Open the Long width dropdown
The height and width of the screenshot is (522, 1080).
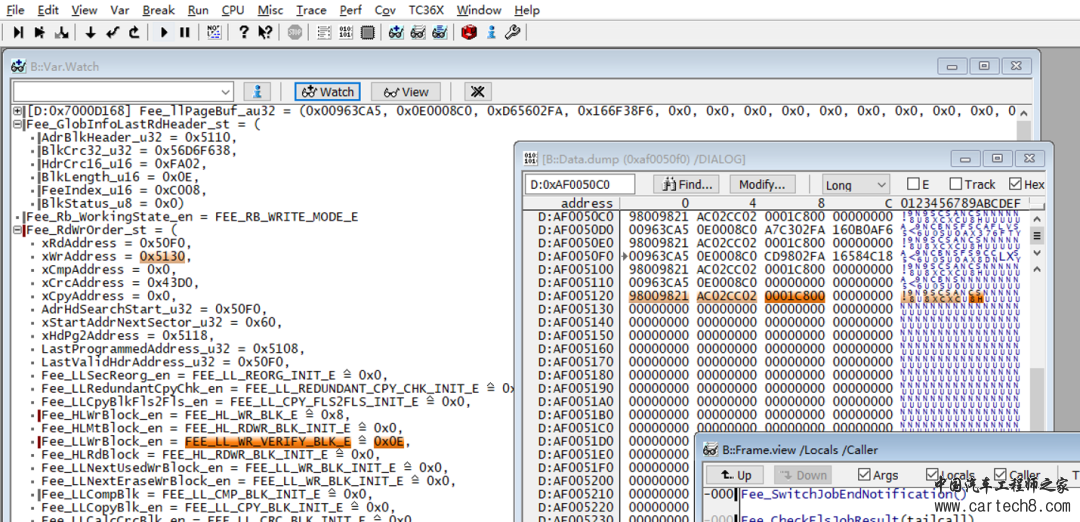pos(856,185)
